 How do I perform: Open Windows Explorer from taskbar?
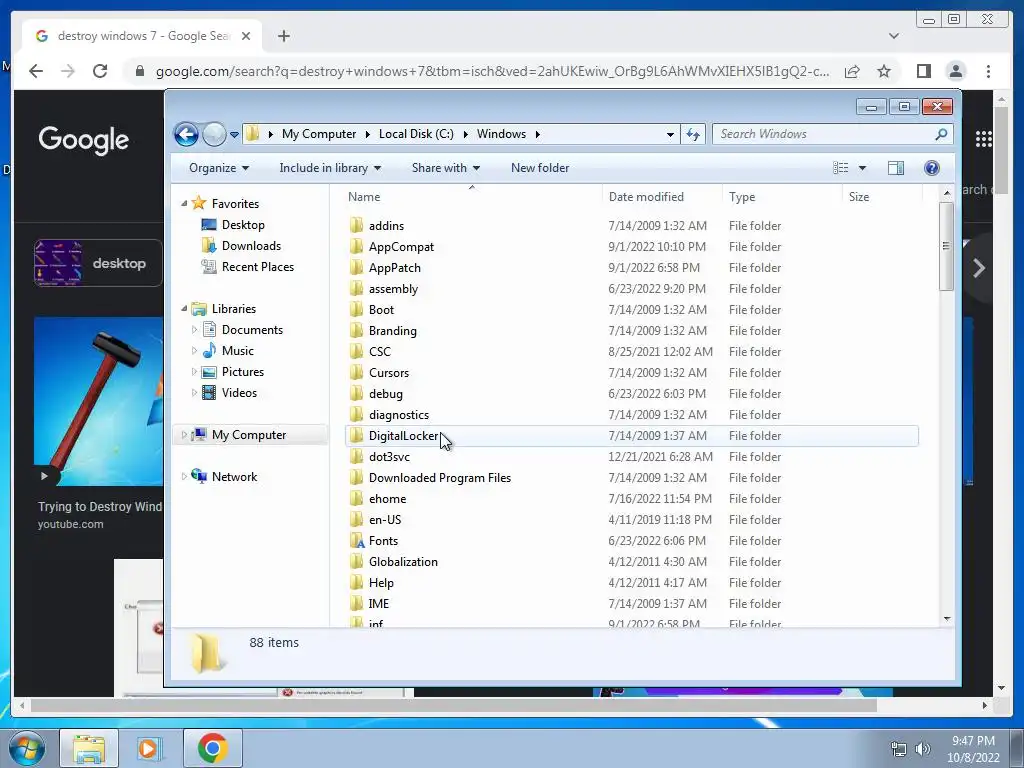point(89,748)
